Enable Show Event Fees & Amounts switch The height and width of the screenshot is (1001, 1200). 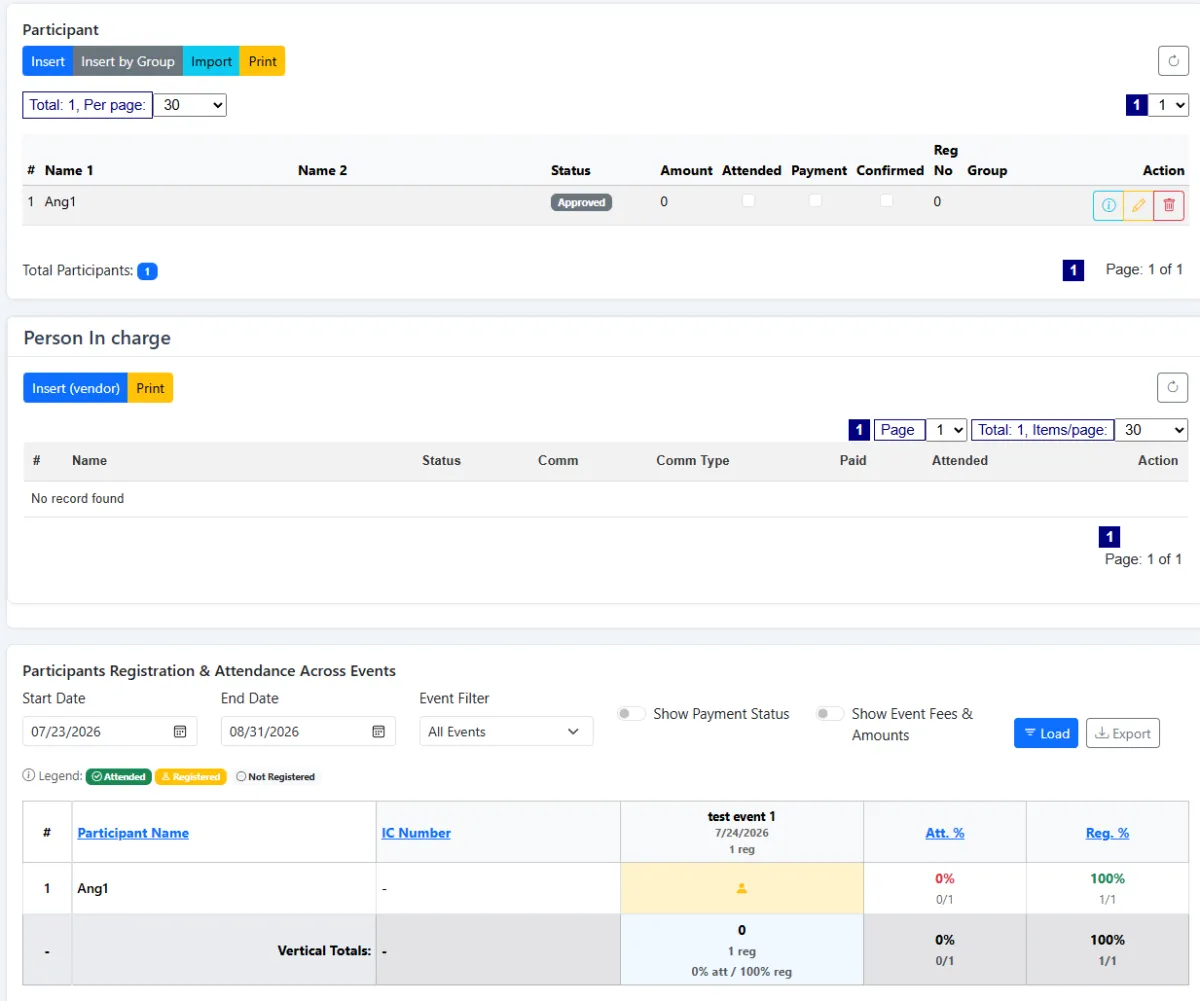click(x=830, y=714)
